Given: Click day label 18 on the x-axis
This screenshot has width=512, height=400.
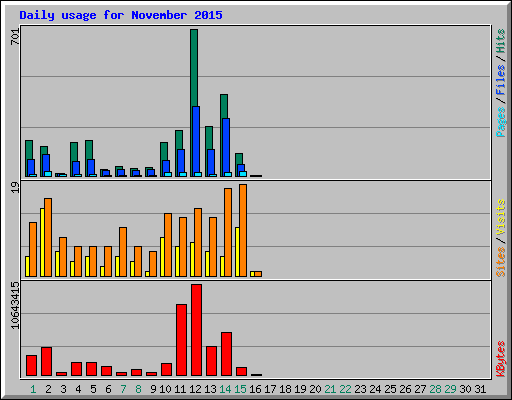Looking at the screenshot, I should (285, 389).
